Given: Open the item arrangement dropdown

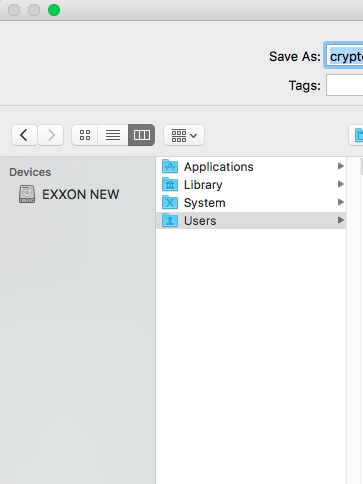Looking at the screenshot, I should 184,135.
